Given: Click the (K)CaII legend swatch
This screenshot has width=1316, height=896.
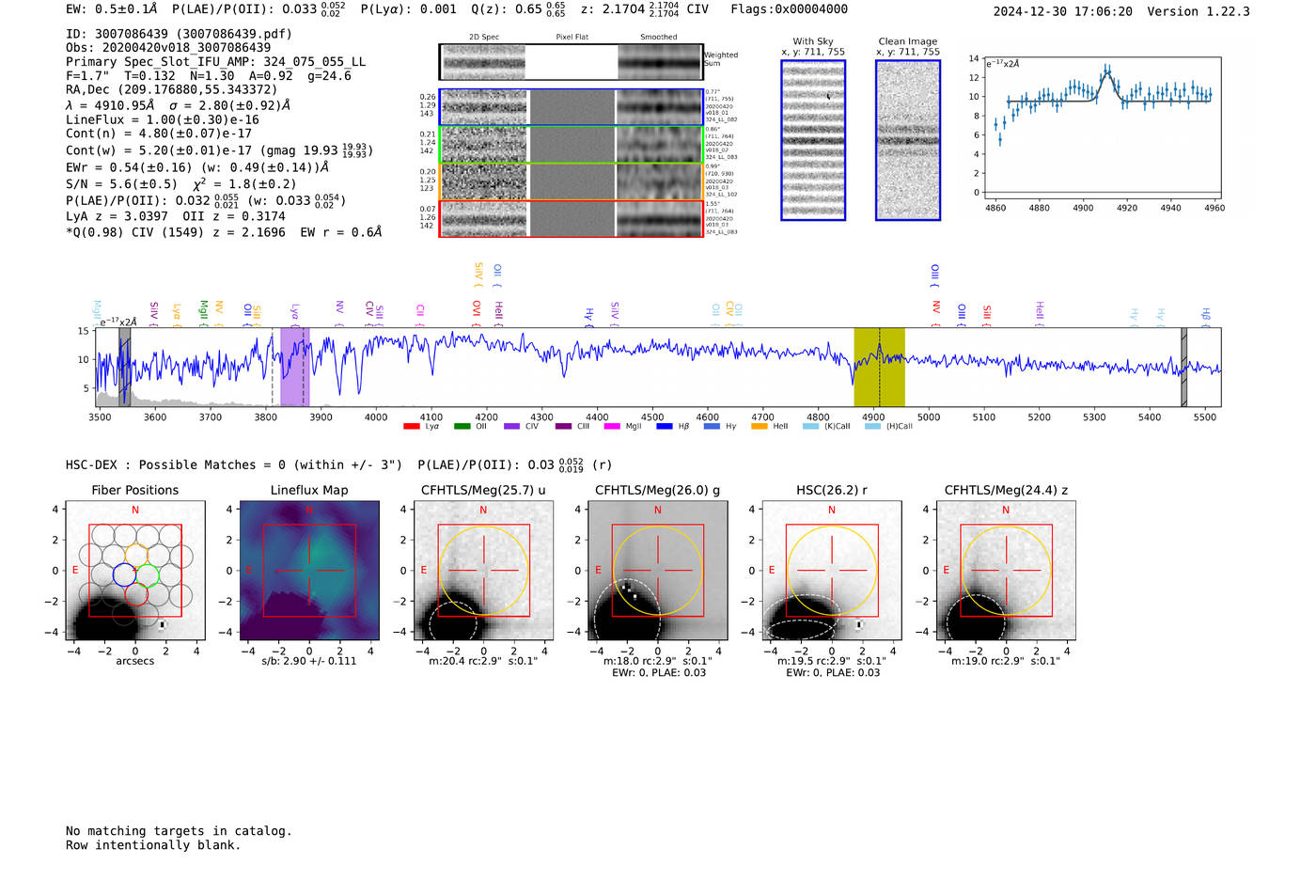Looking at the screenshot, I should click(x=810, y=427).
